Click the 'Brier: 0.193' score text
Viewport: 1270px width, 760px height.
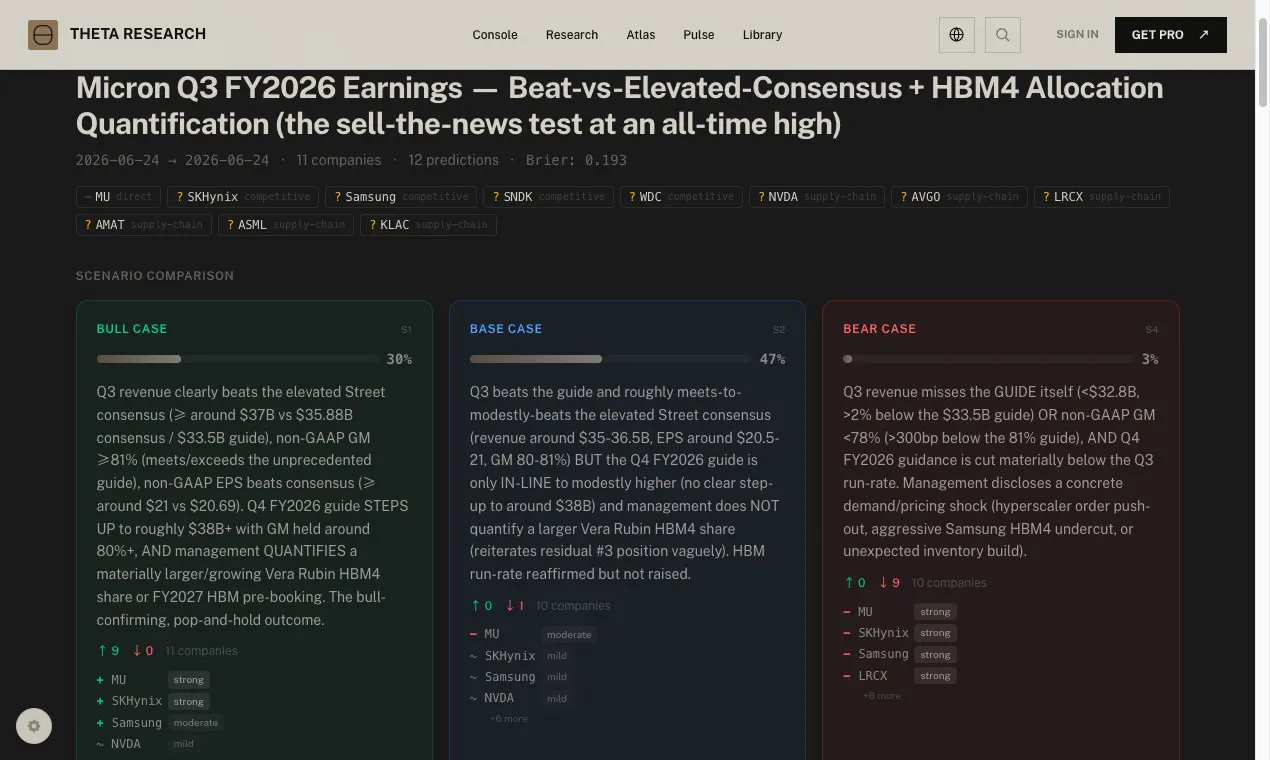[x=576, y=160]
